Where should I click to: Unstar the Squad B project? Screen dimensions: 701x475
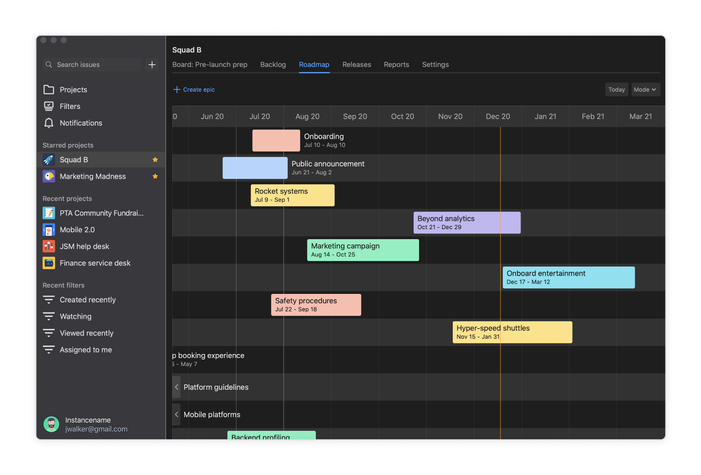tap(155, 160)
